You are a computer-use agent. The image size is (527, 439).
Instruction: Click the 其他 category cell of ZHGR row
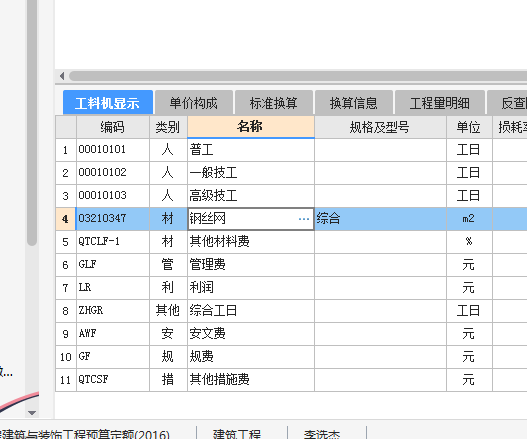pyautogui.click(x=168, y=311)
